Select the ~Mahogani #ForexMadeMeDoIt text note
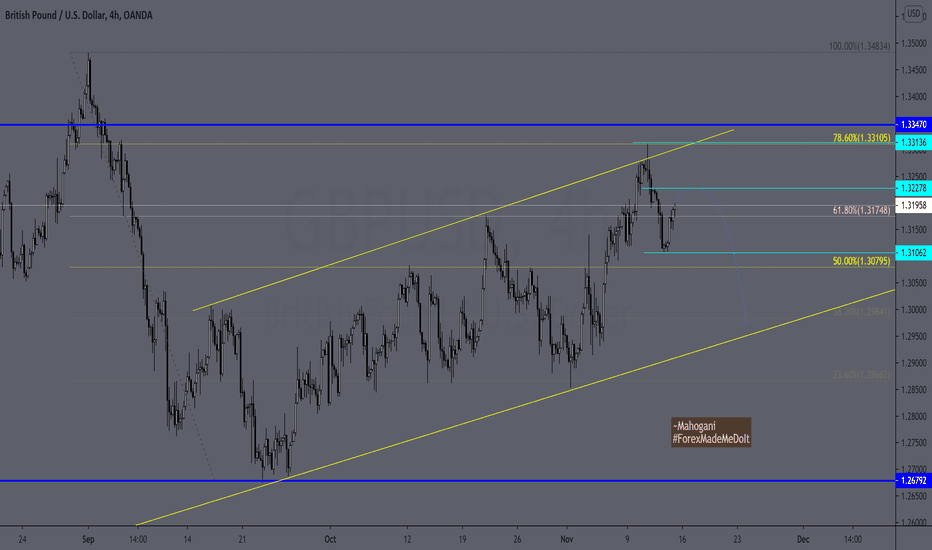The image size is (932, 550). click(x=711, y=432)
